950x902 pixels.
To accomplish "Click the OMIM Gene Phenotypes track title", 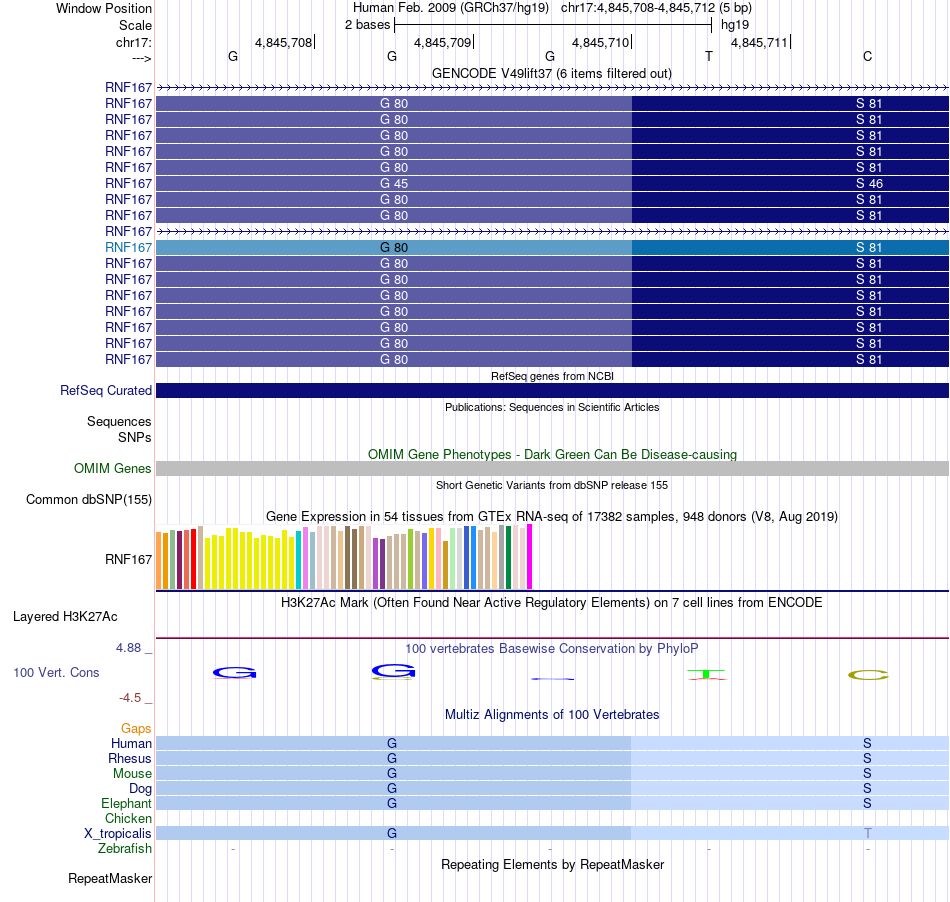I will (x=552, y=454).
